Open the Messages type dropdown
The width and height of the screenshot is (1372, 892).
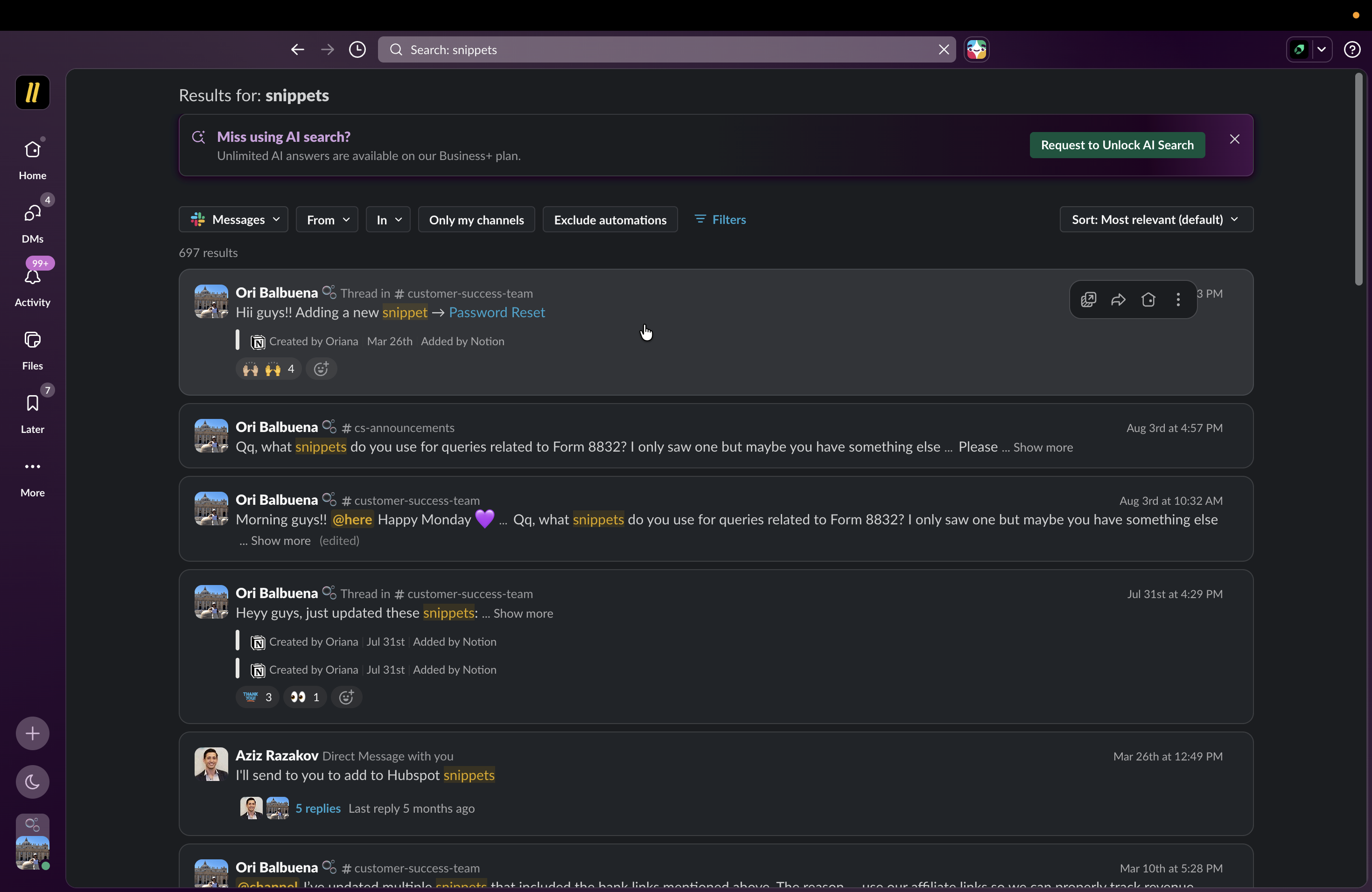pos(233,220)
